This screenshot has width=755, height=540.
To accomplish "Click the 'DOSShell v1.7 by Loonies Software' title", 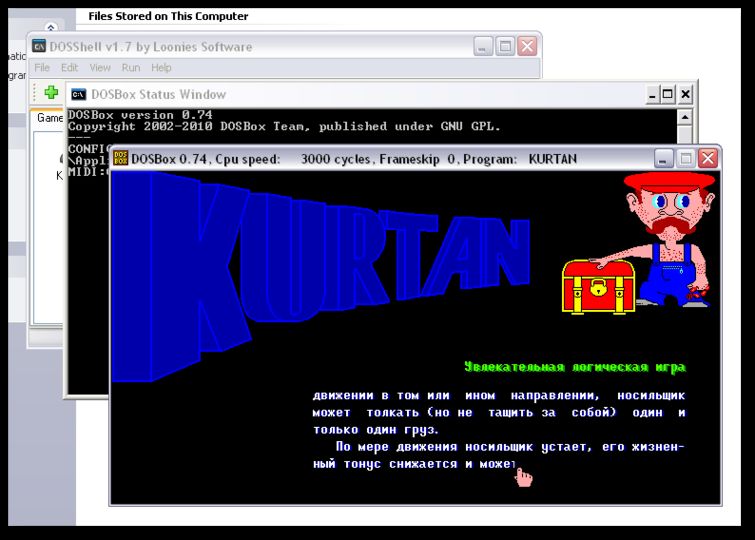I will 151,47.
